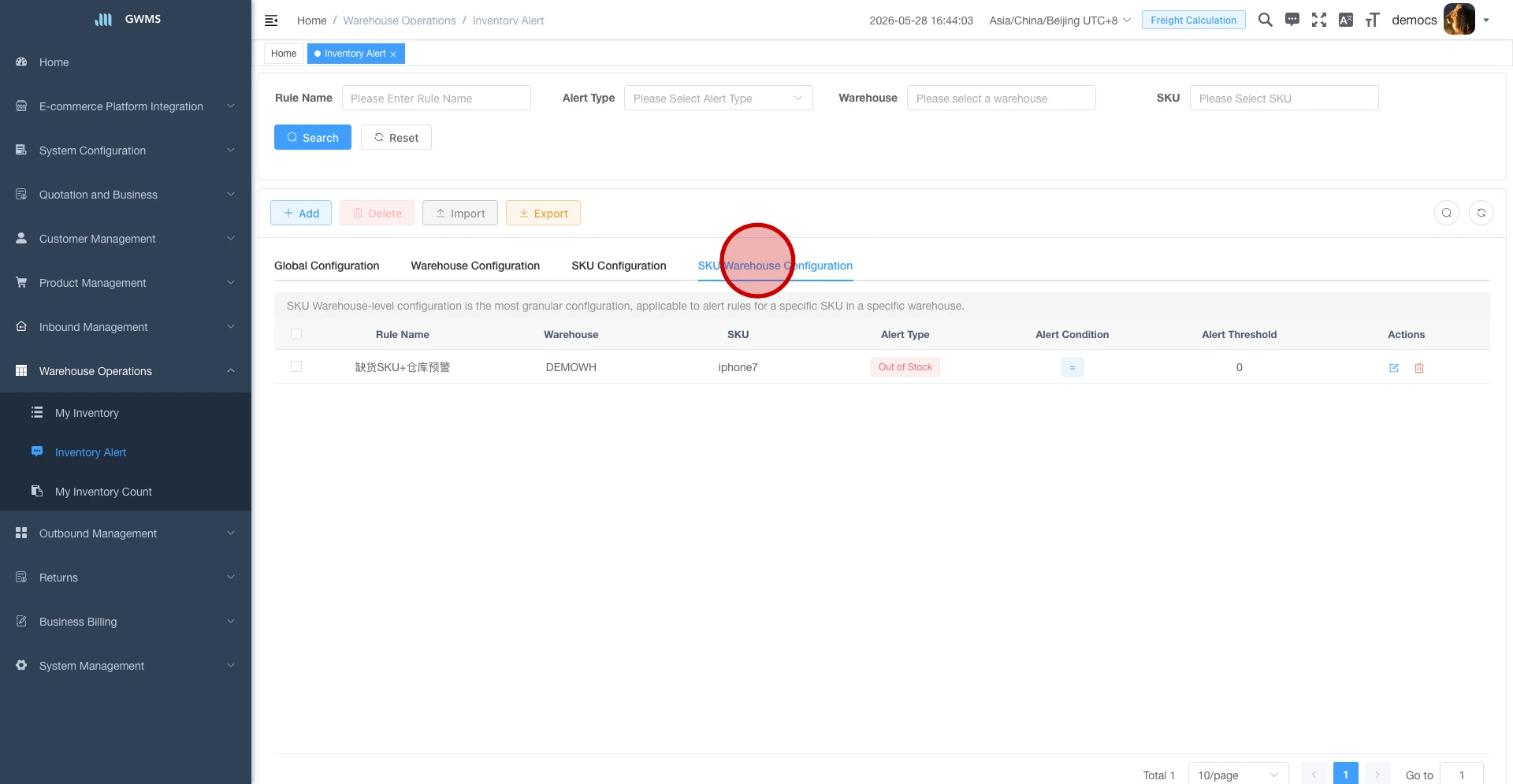1513x784 pixels.
Task: Click the democs user avatar
Action: pyautogui.click(x=1459, y=20)
